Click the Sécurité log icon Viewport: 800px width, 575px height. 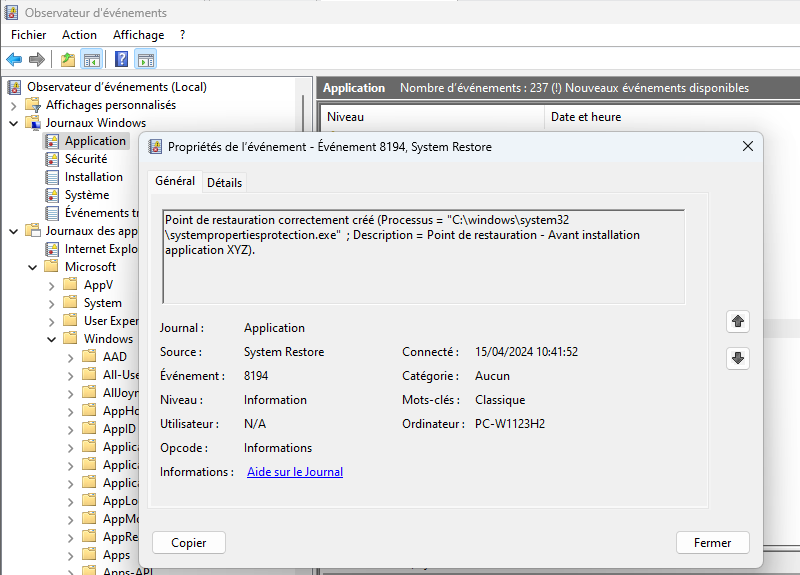52,159
